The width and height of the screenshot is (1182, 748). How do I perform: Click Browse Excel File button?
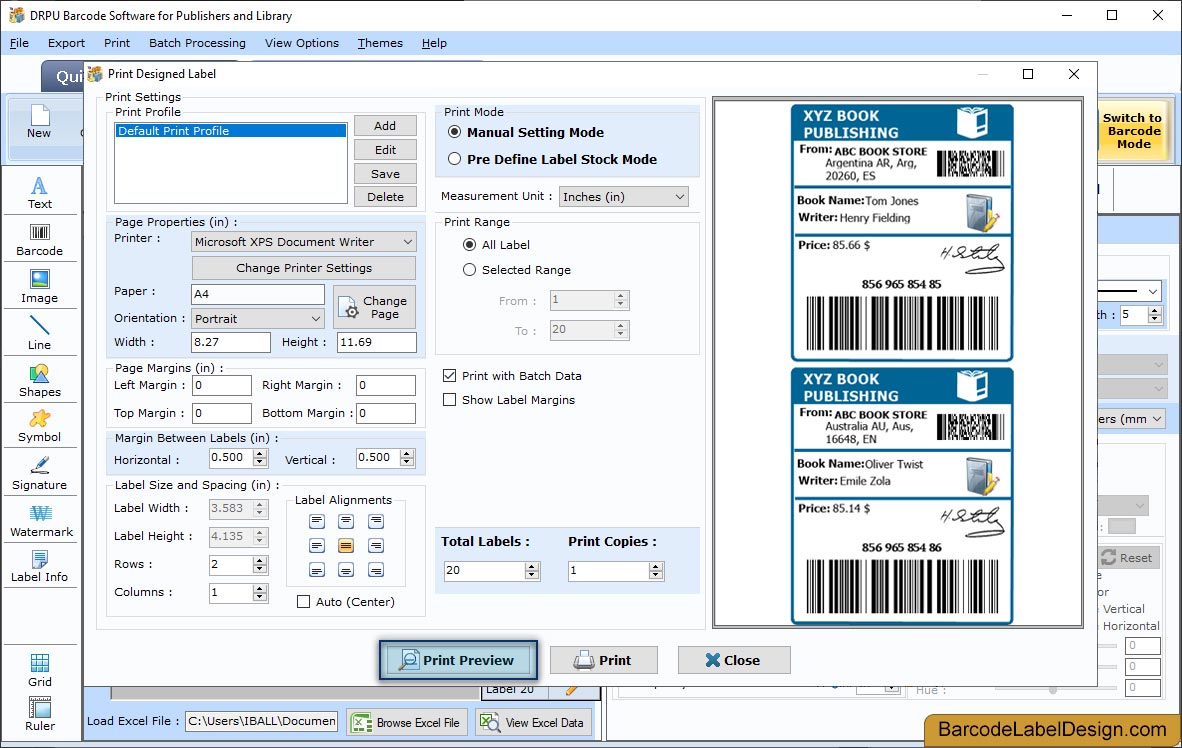click(407, 722)
